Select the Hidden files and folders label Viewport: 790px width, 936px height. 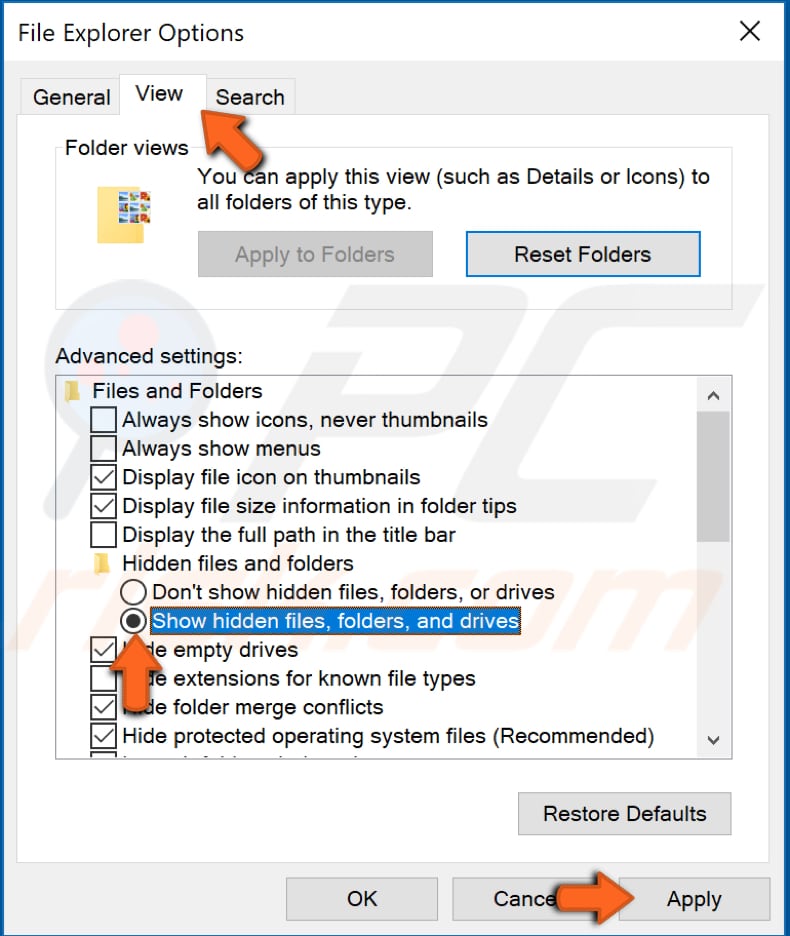[238, 563]
